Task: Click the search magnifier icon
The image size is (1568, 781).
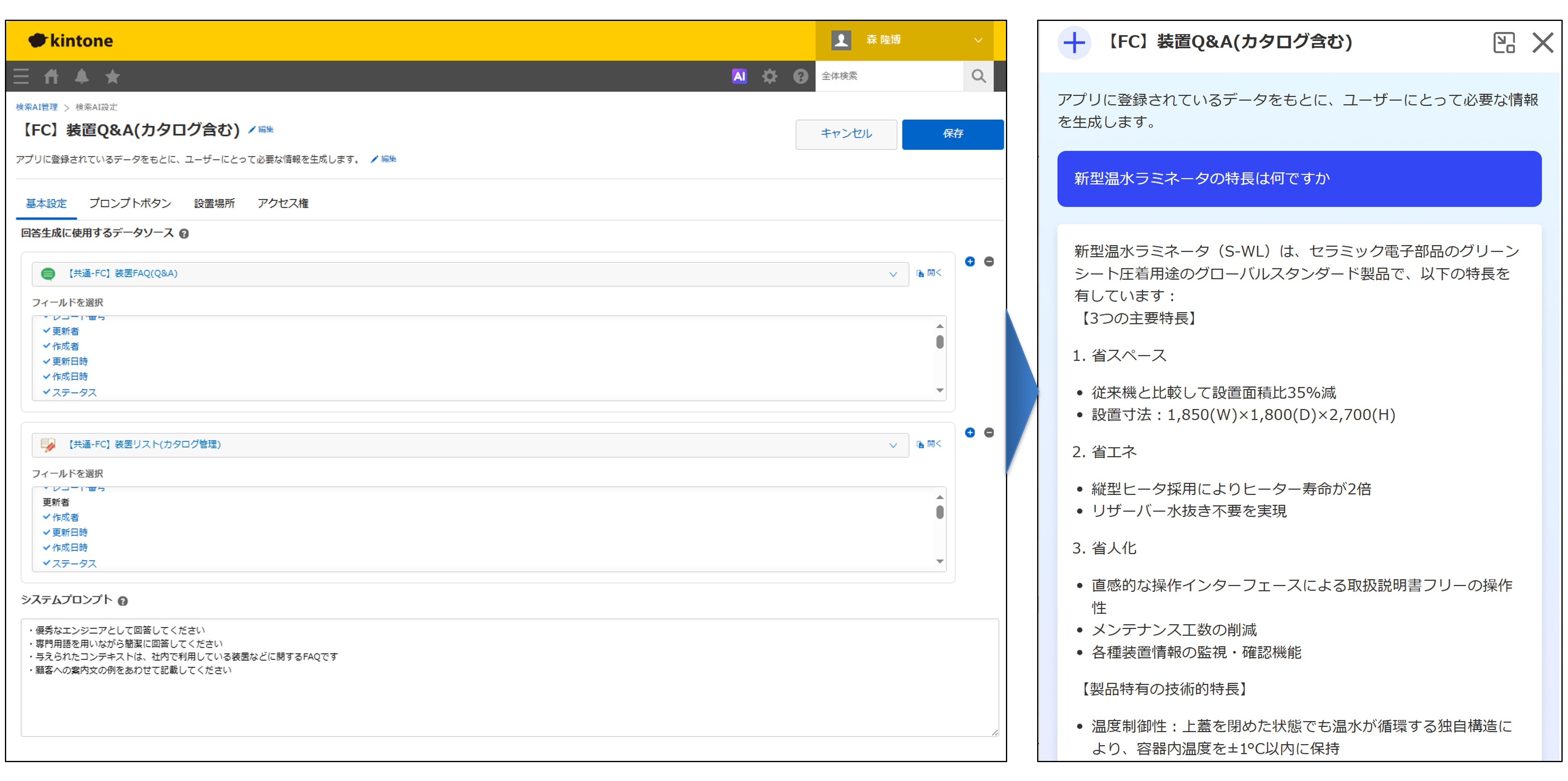Action: click(978, 76)
